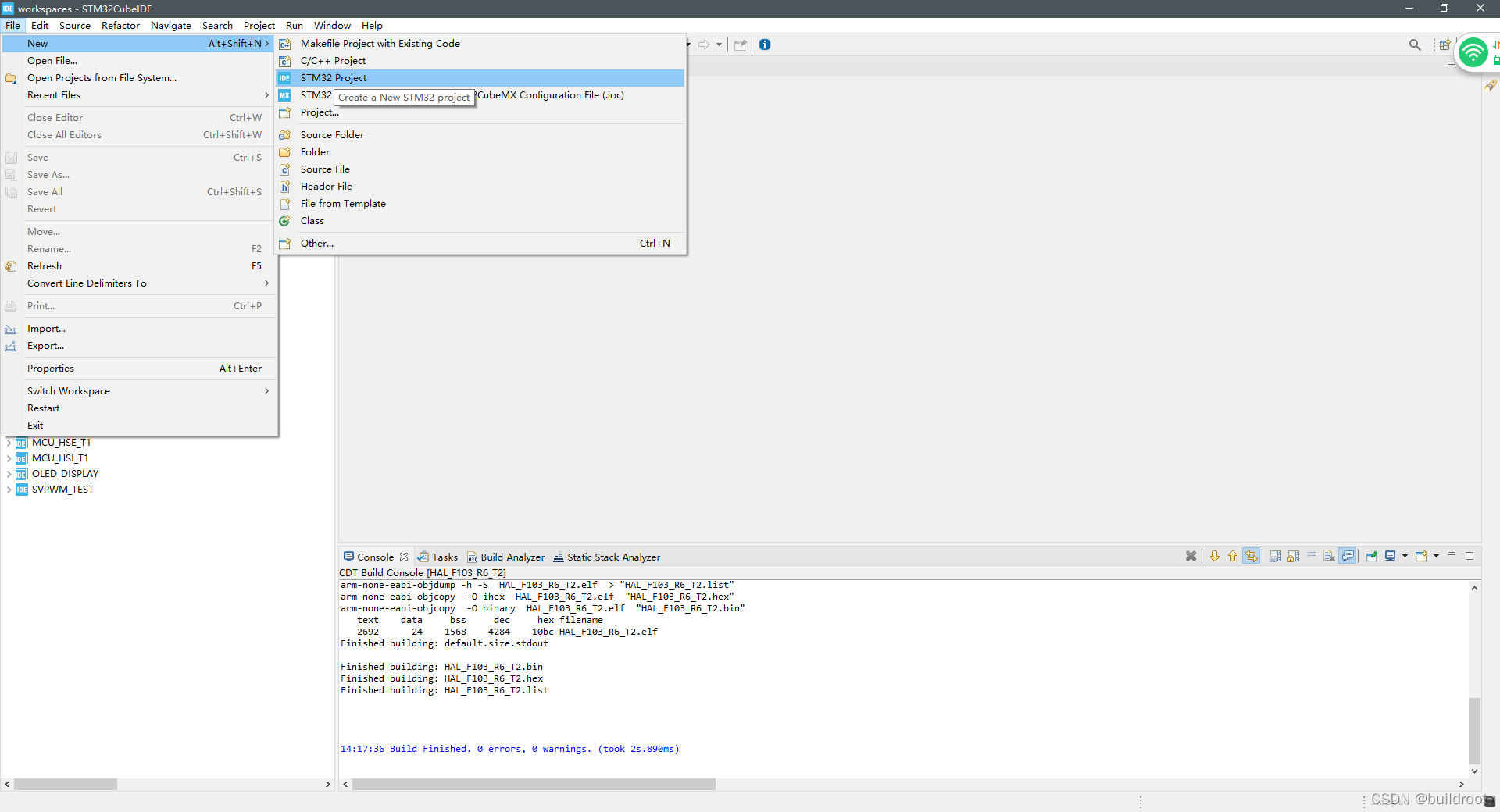1500x812 pixels.
Task: Click Clear Console document icon
Action: pyautogui.click(x=1329, y=556)
